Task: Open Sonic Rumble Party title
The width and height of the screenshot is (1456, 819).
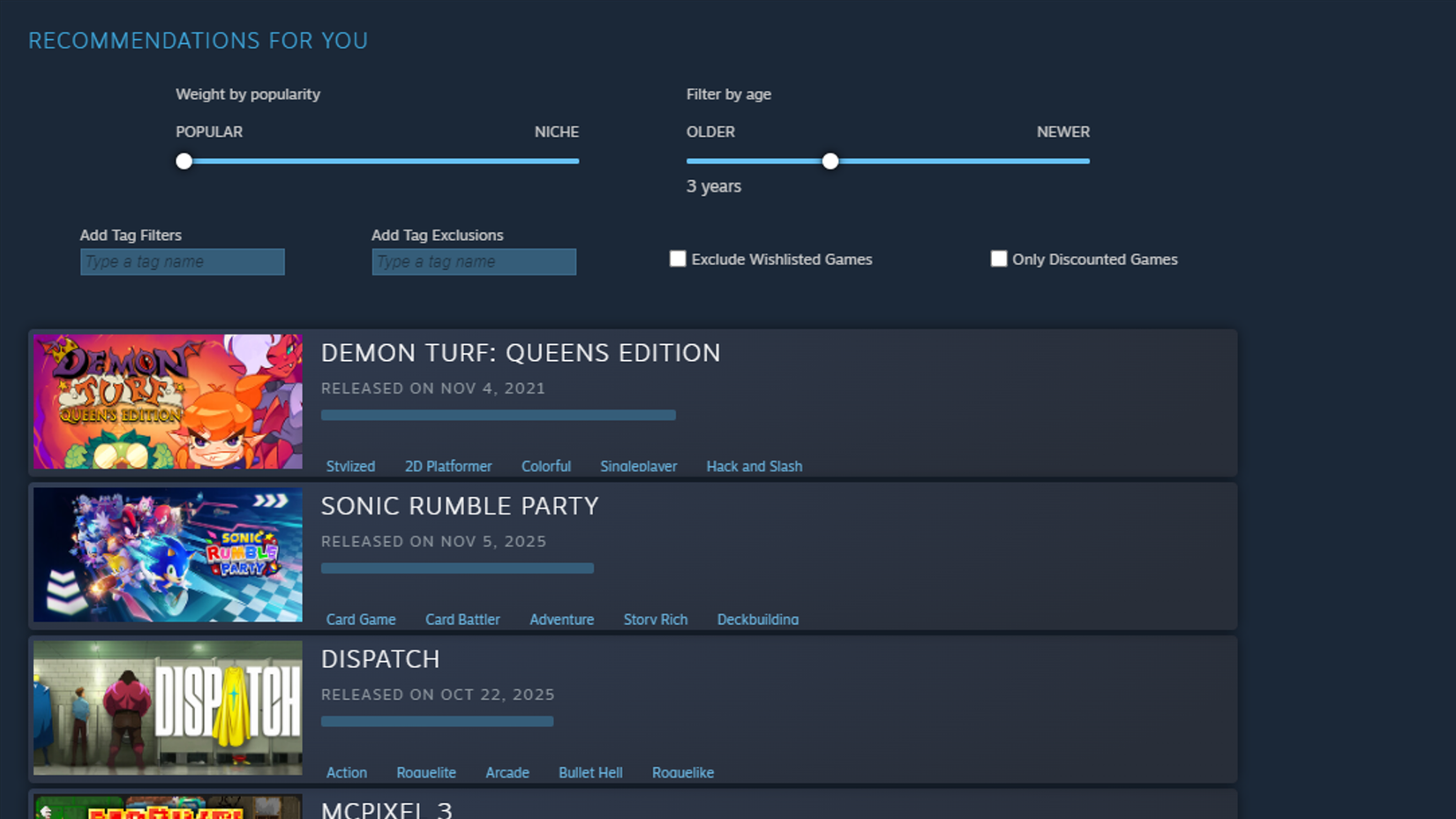Action: [x=460, y=506]
